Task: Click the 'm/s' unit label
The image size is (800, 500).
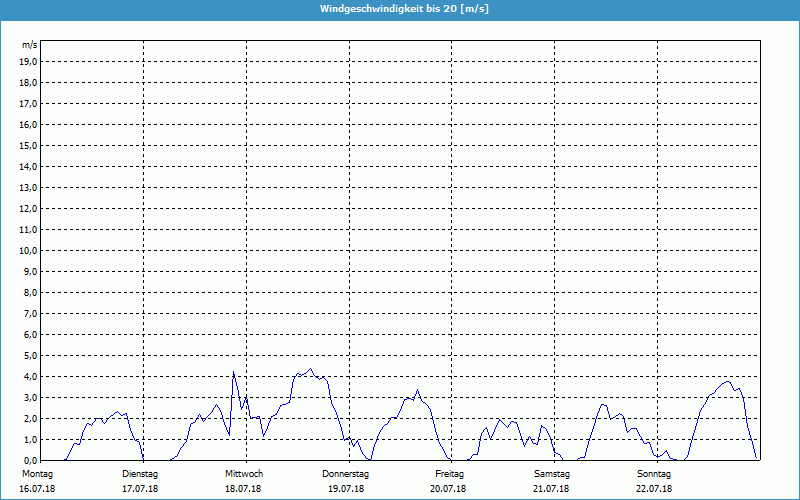Action: coord(29,46)
